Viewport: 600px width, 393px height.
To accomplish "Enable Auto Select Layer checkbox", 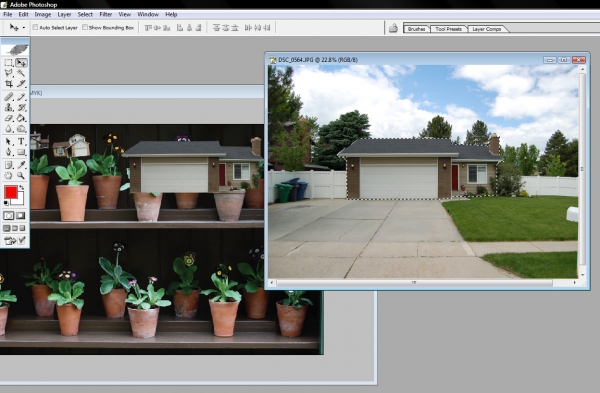I will point(35,27).
